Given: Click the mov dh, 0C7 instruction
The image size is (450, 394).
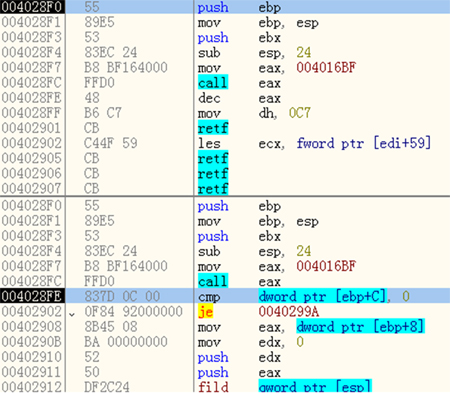Looking at the screenshot, I should (254, 113).
